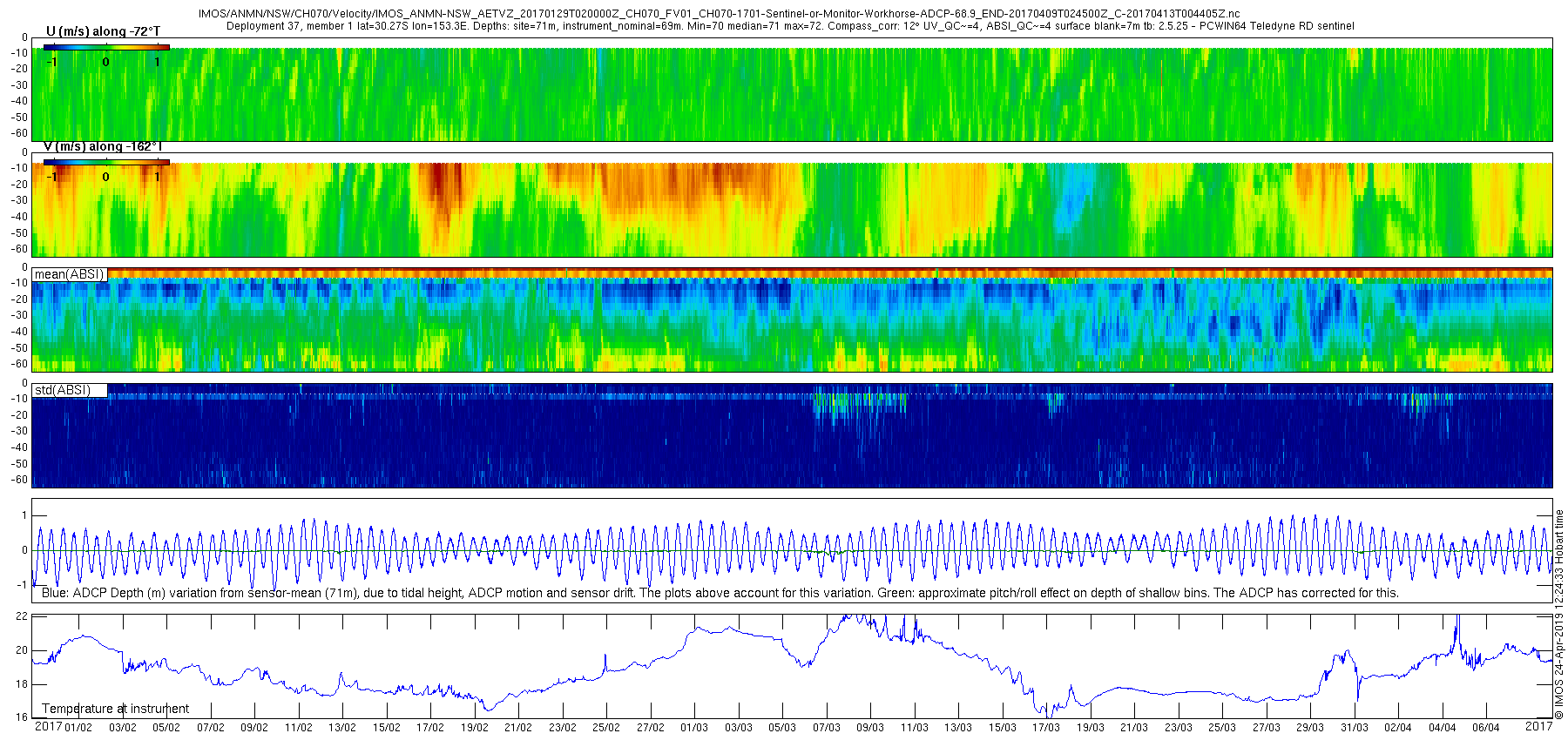Click the '-50' depth tick in std(ABSI) panel
Image resolution: width=1568 pixels, height=740 pixels.
(x=19, y=463)
